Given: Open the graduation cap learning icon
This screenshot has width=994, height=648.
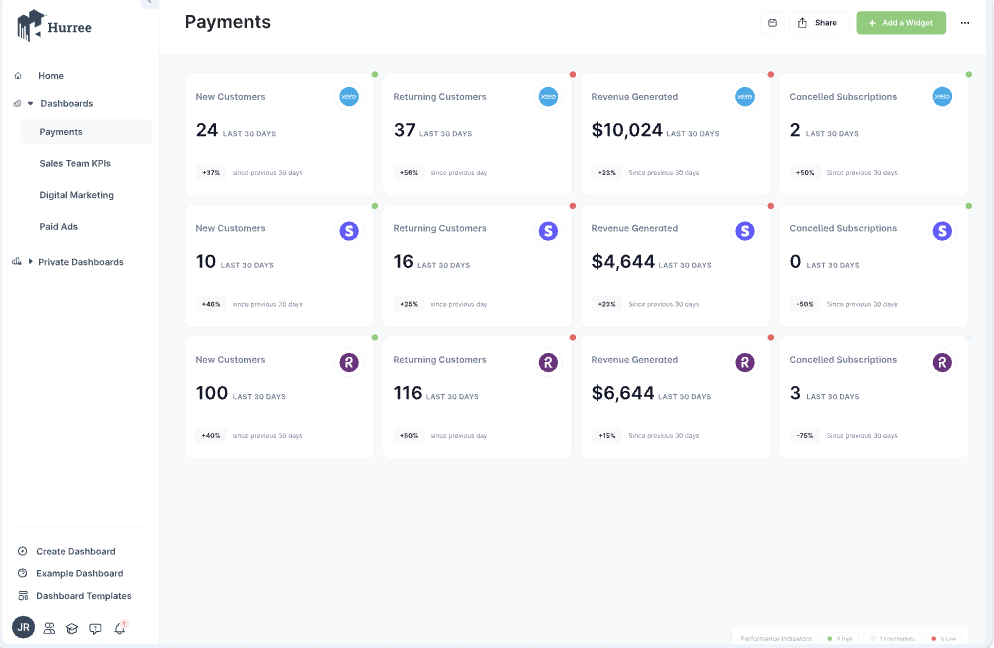Looking at the screenshot, I should (72, 629).
